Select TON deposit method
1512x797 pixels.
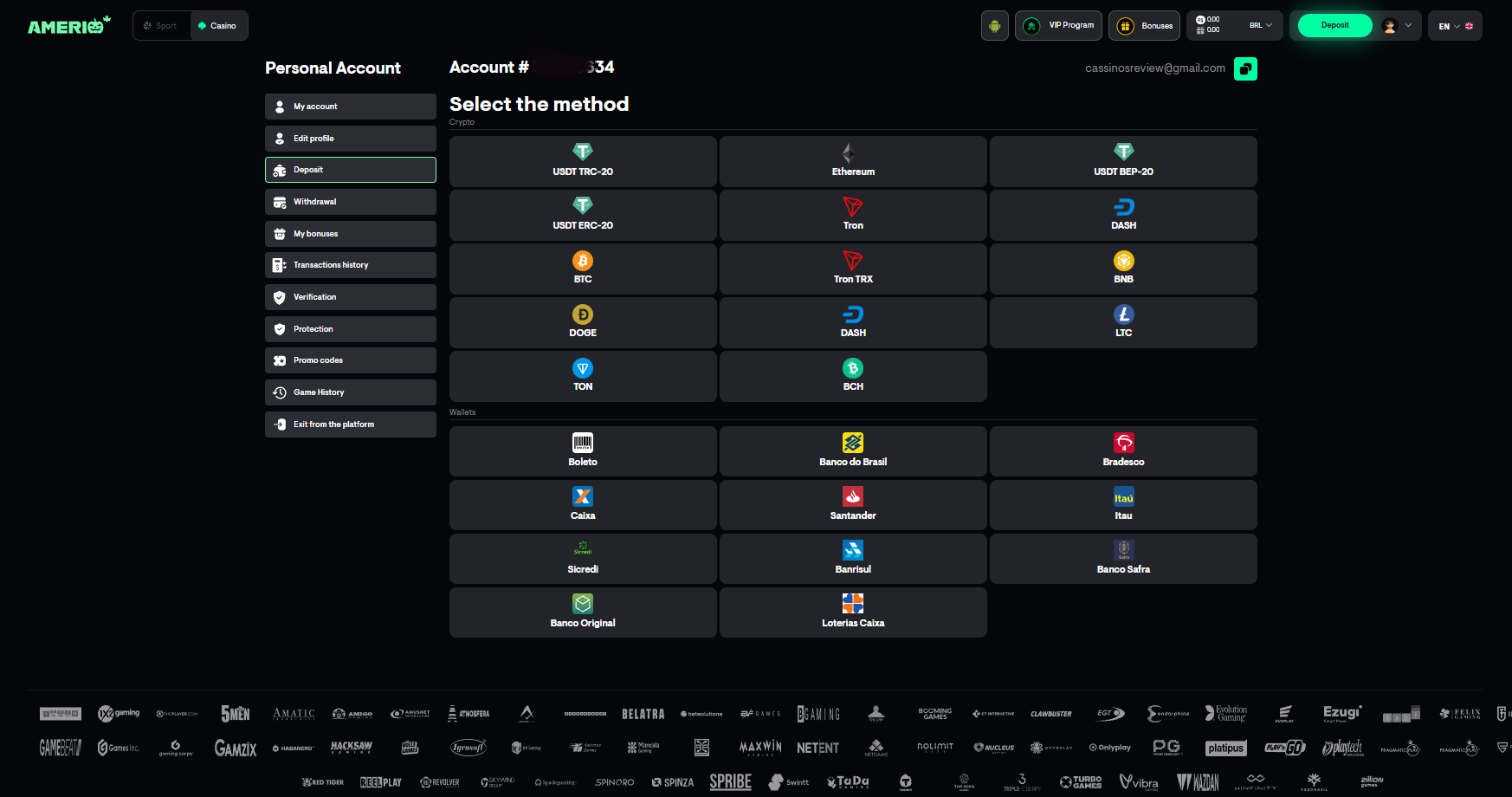pos(583,376)
